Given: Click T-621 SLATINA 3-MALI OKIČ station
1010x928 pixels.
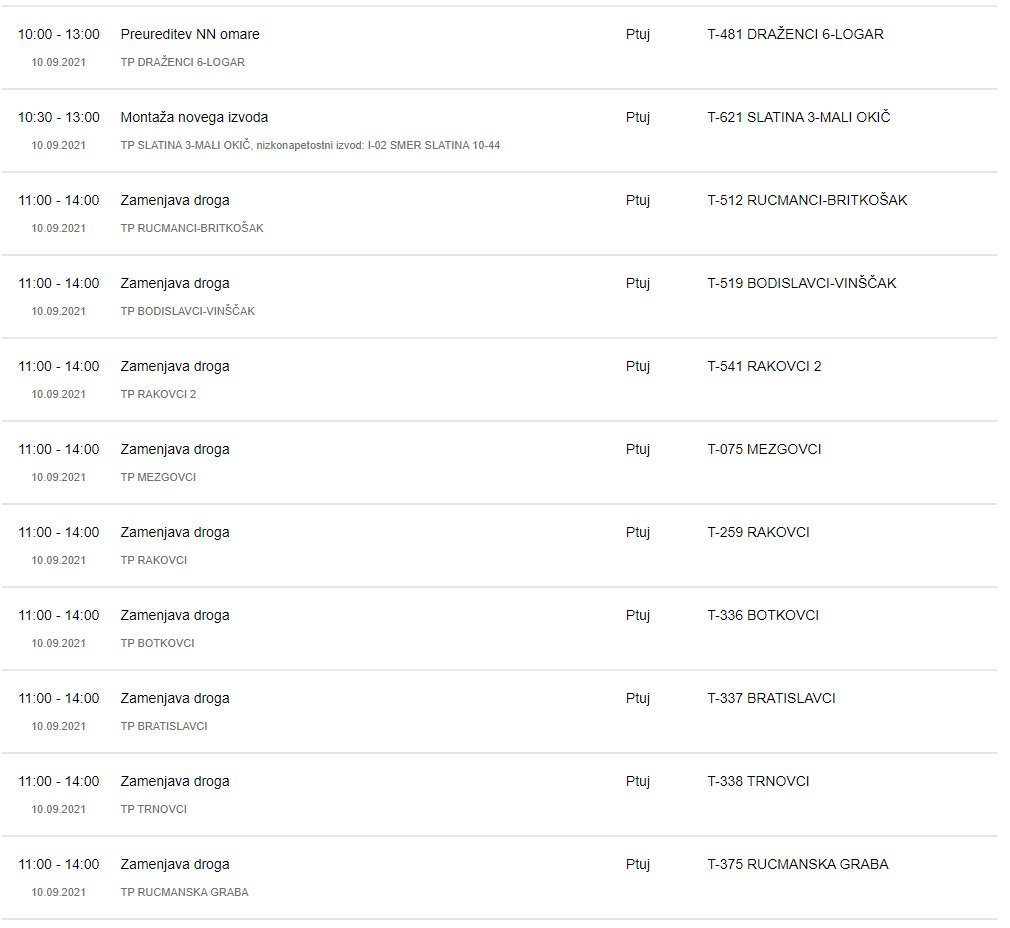Looking at the screenshot, I should coord(798,117).
